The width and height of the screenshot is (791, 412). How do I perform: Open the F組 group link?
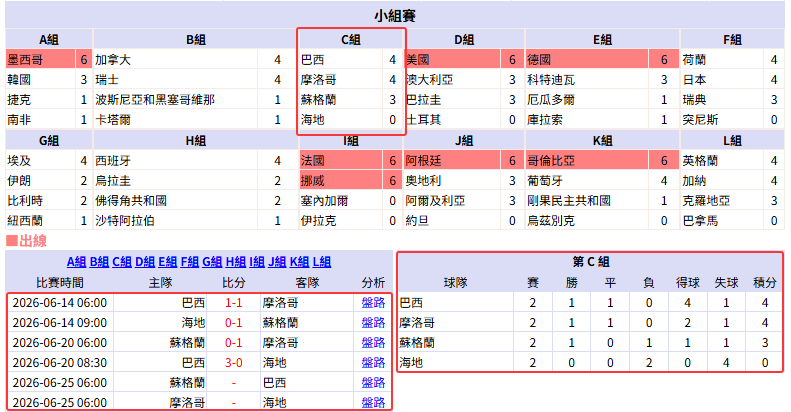point(190,262)
